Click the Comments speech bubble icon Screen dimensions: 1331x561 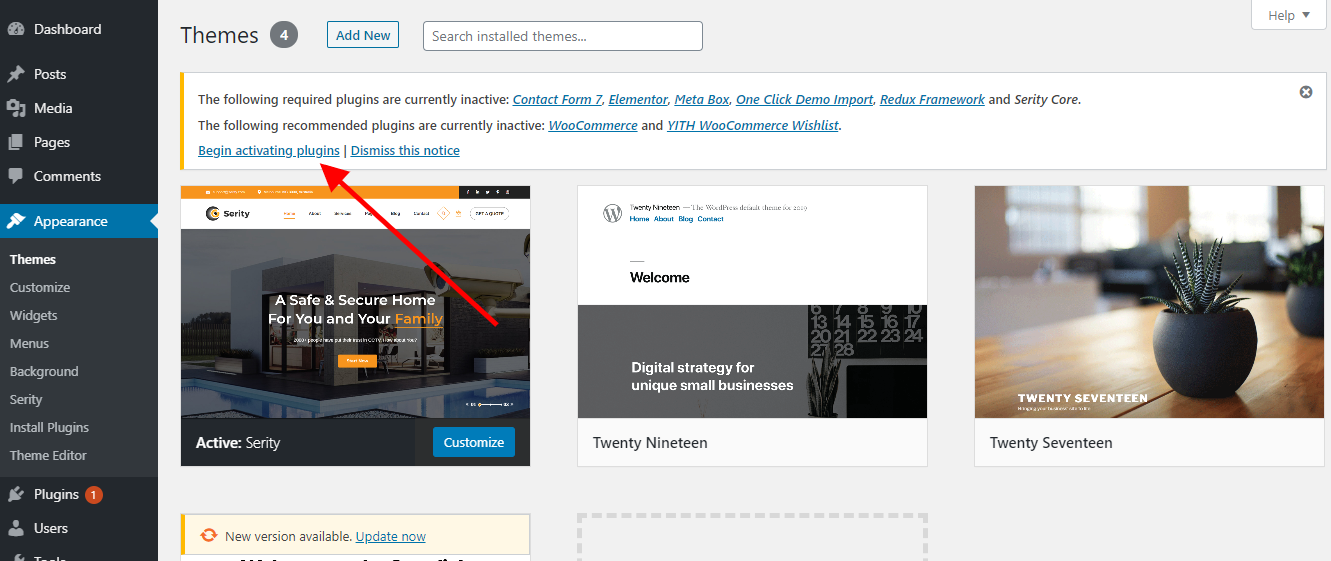coord(16,176)
